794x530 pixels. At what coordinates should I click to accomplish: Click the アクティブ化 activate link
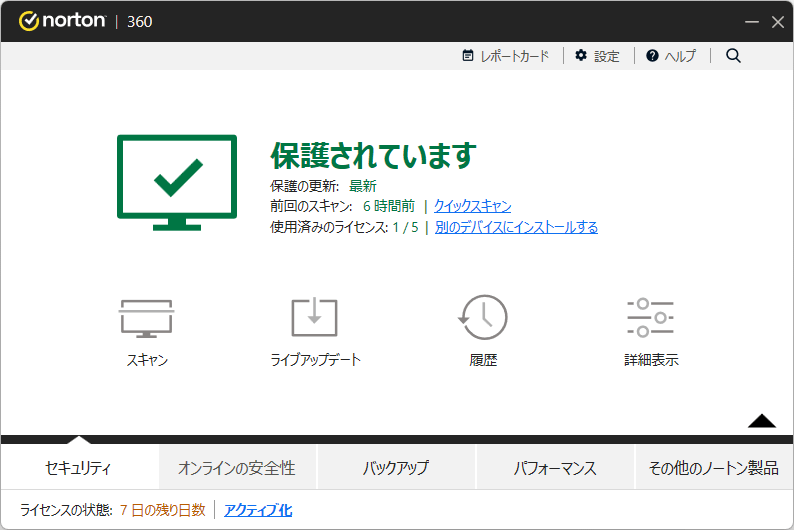(258, 510)
